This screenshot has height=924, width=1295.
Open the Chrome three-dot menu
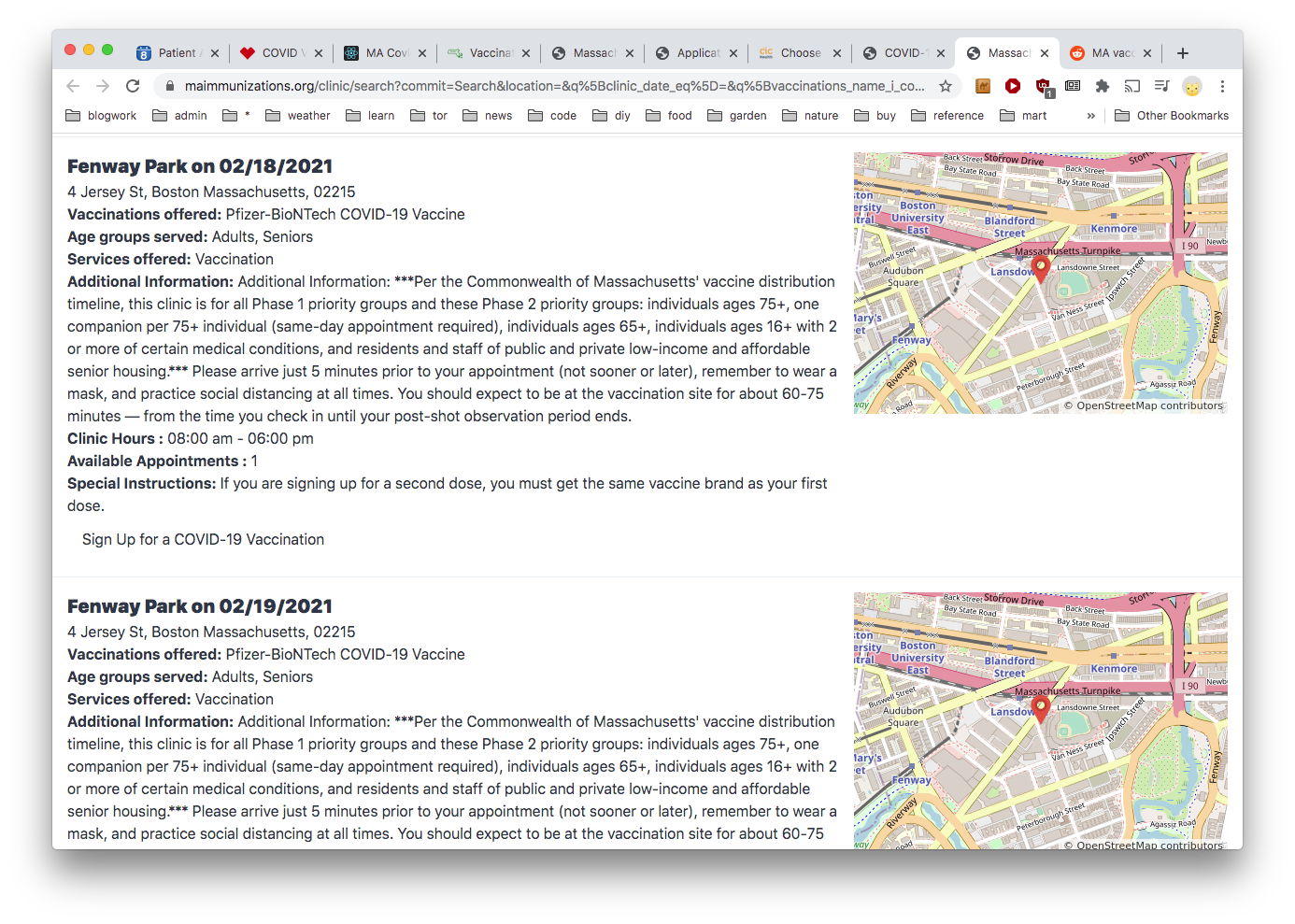(1222, 86)
